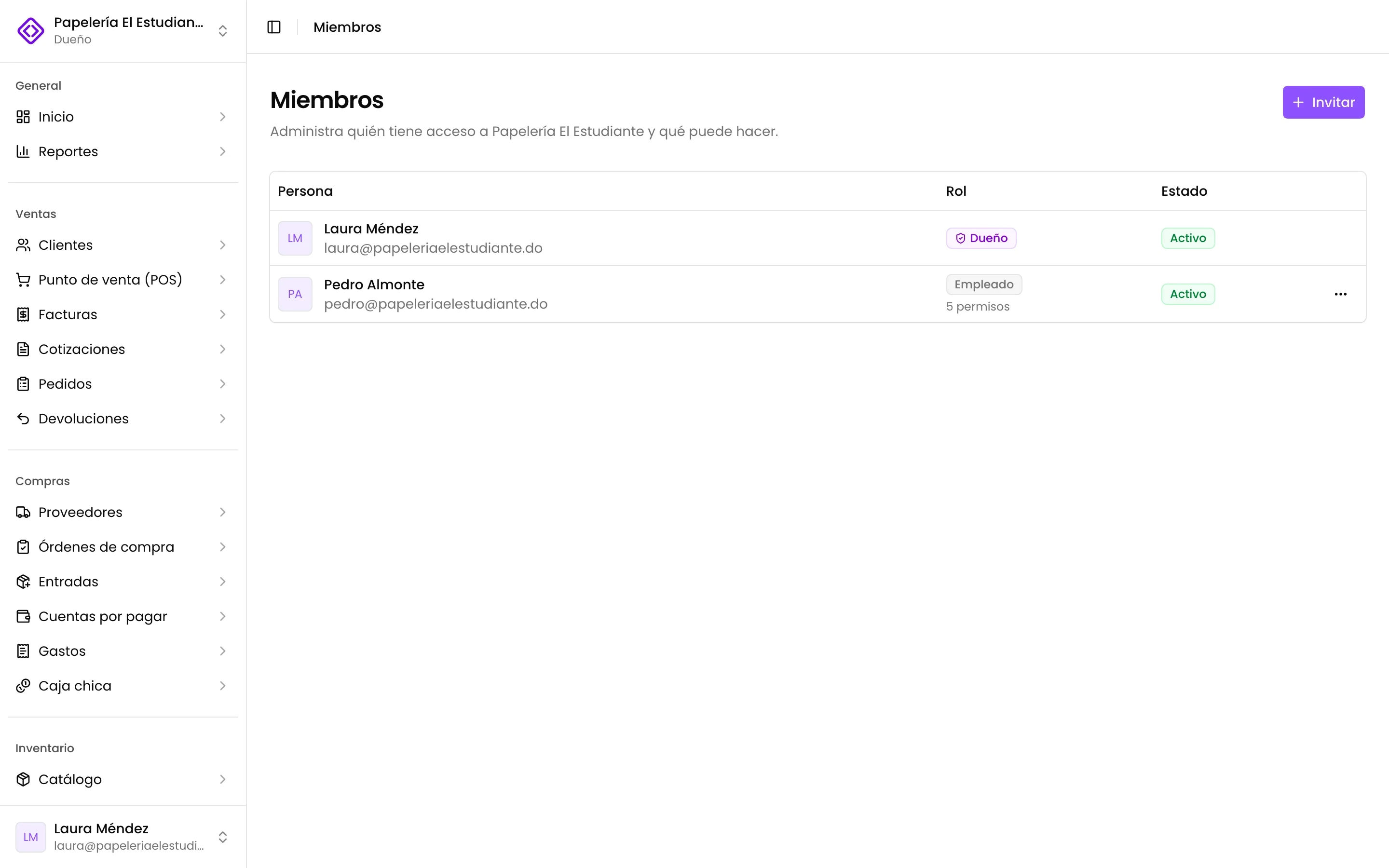Click the Inicio dashboard icon
Screen dimensions: 1389x868
23,117
